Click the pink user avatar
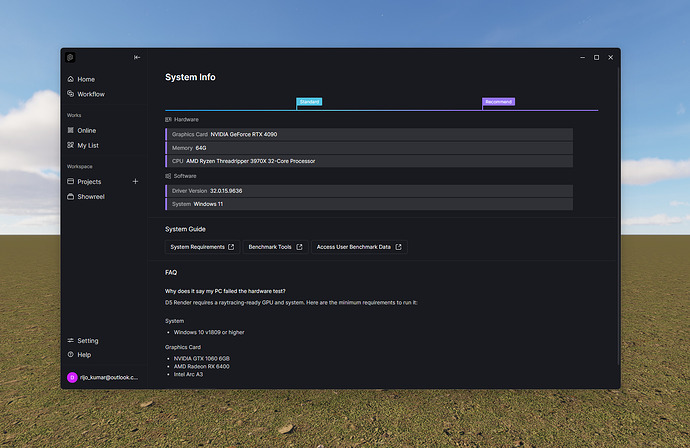The image size is (690, 448). [72, 378]
